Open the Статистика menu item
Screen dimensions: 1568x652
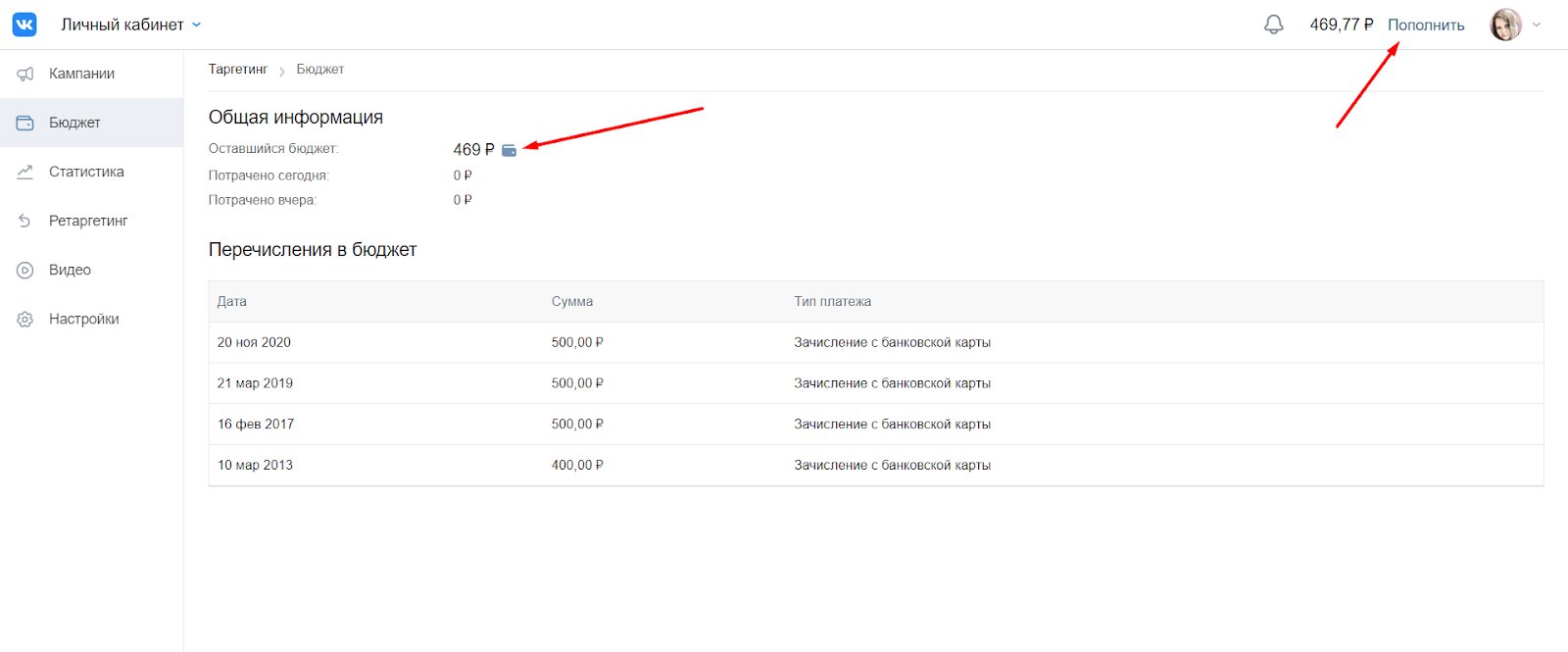[x=86, y=172]
